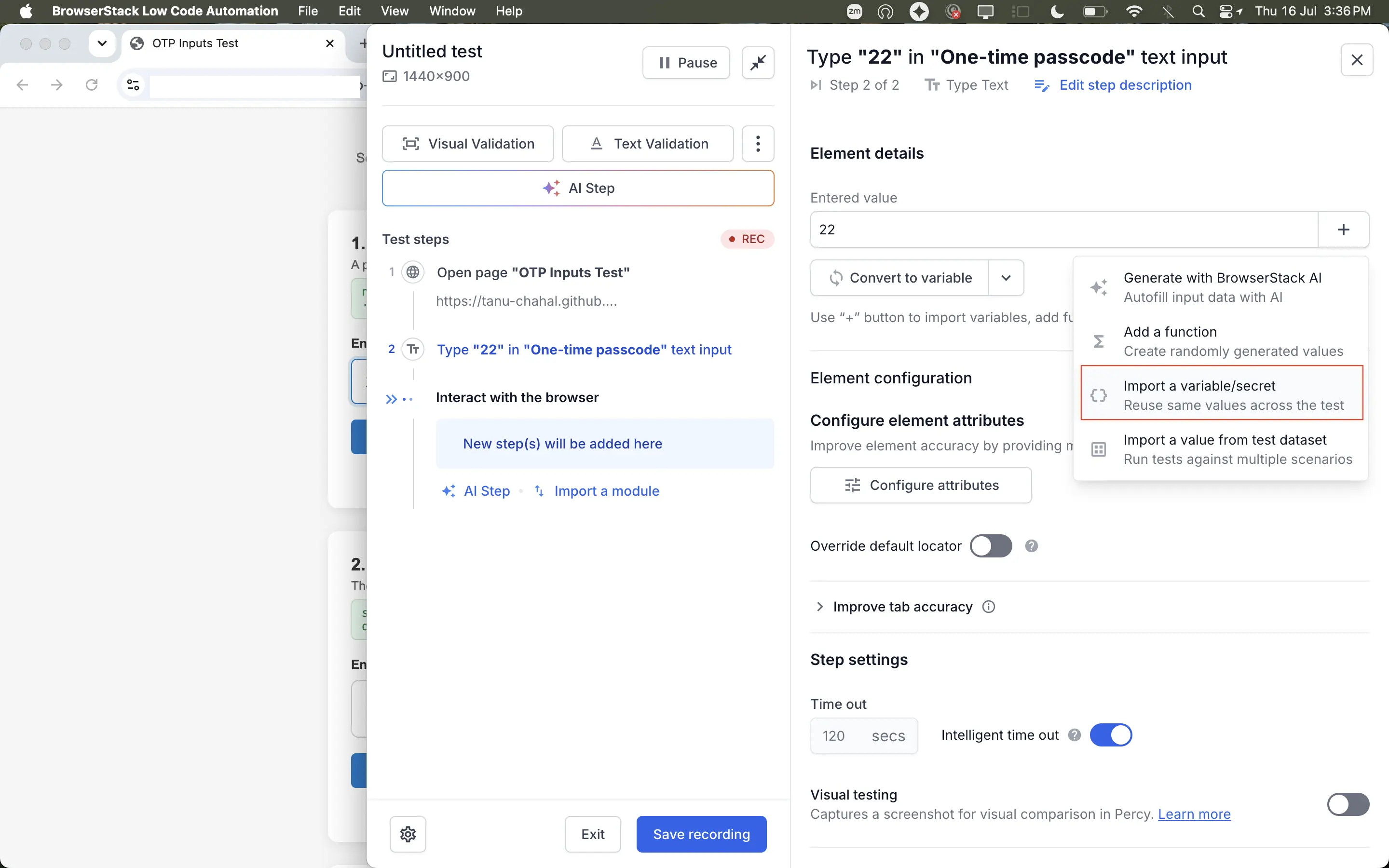Image resolution: width=1389 pixels, height=868 pixels.
Task: Click the Time out seconds field
Action: (x=864, y=735)
